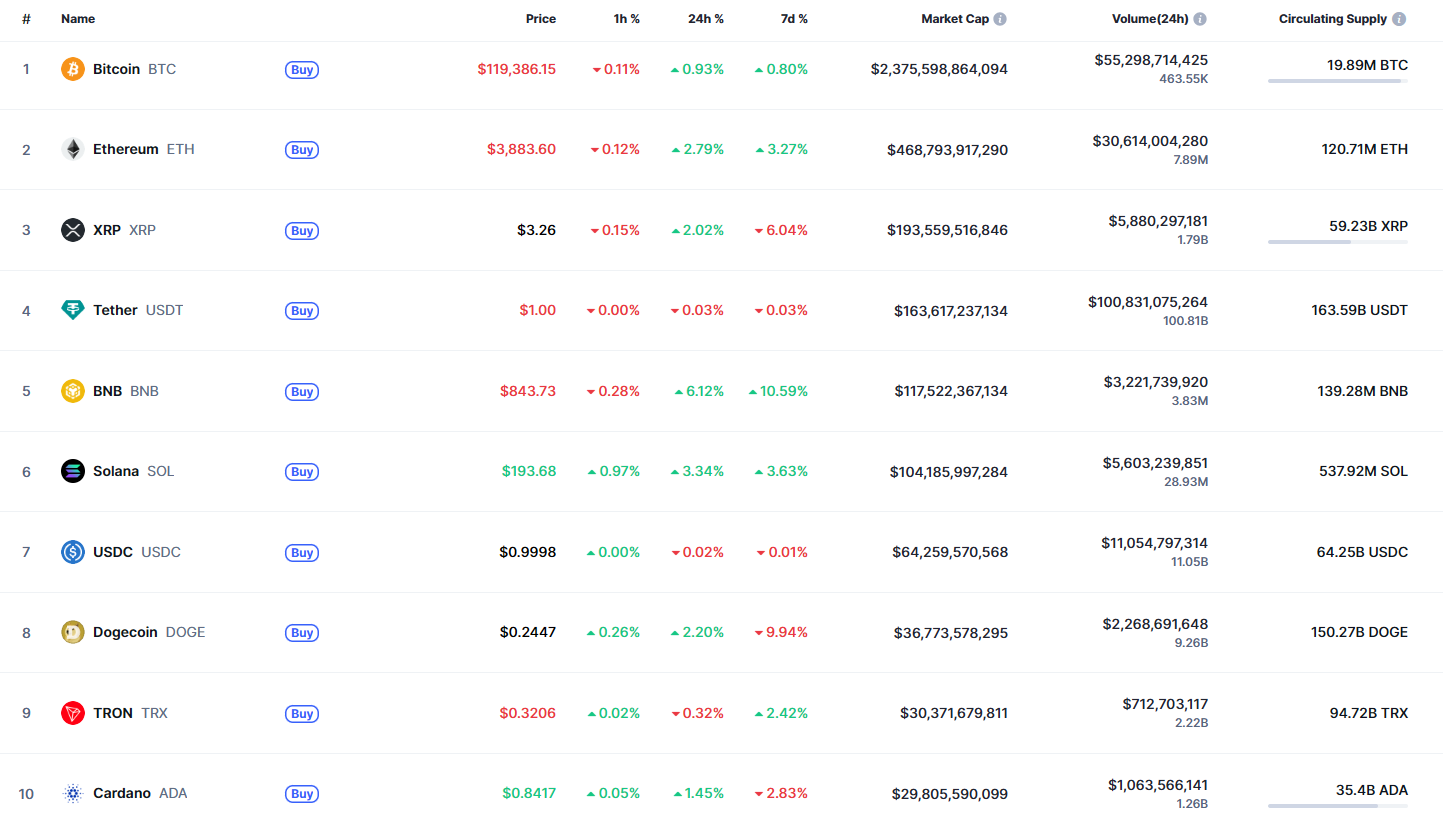Open the Bitcoin BTC name link
The height and width of the screenshot is (831, 1443).
coord(134,69)
